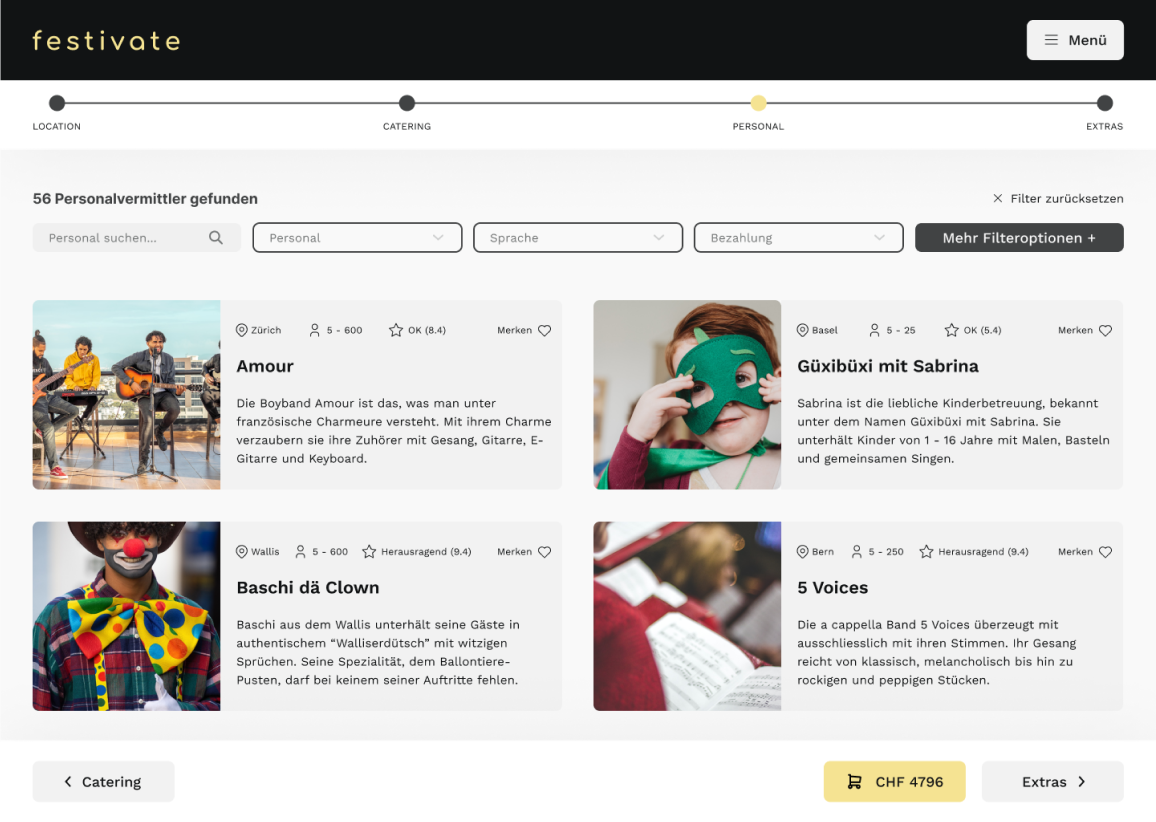Click the magnifier icon in search field

coord(216,238)
